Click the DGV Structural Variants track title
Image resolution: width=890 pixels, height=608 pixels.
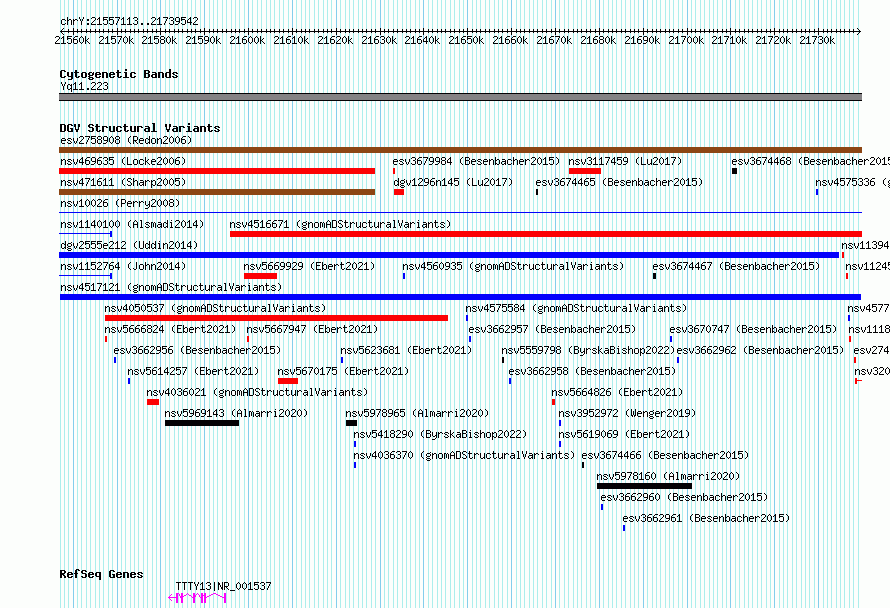[140, 128]
